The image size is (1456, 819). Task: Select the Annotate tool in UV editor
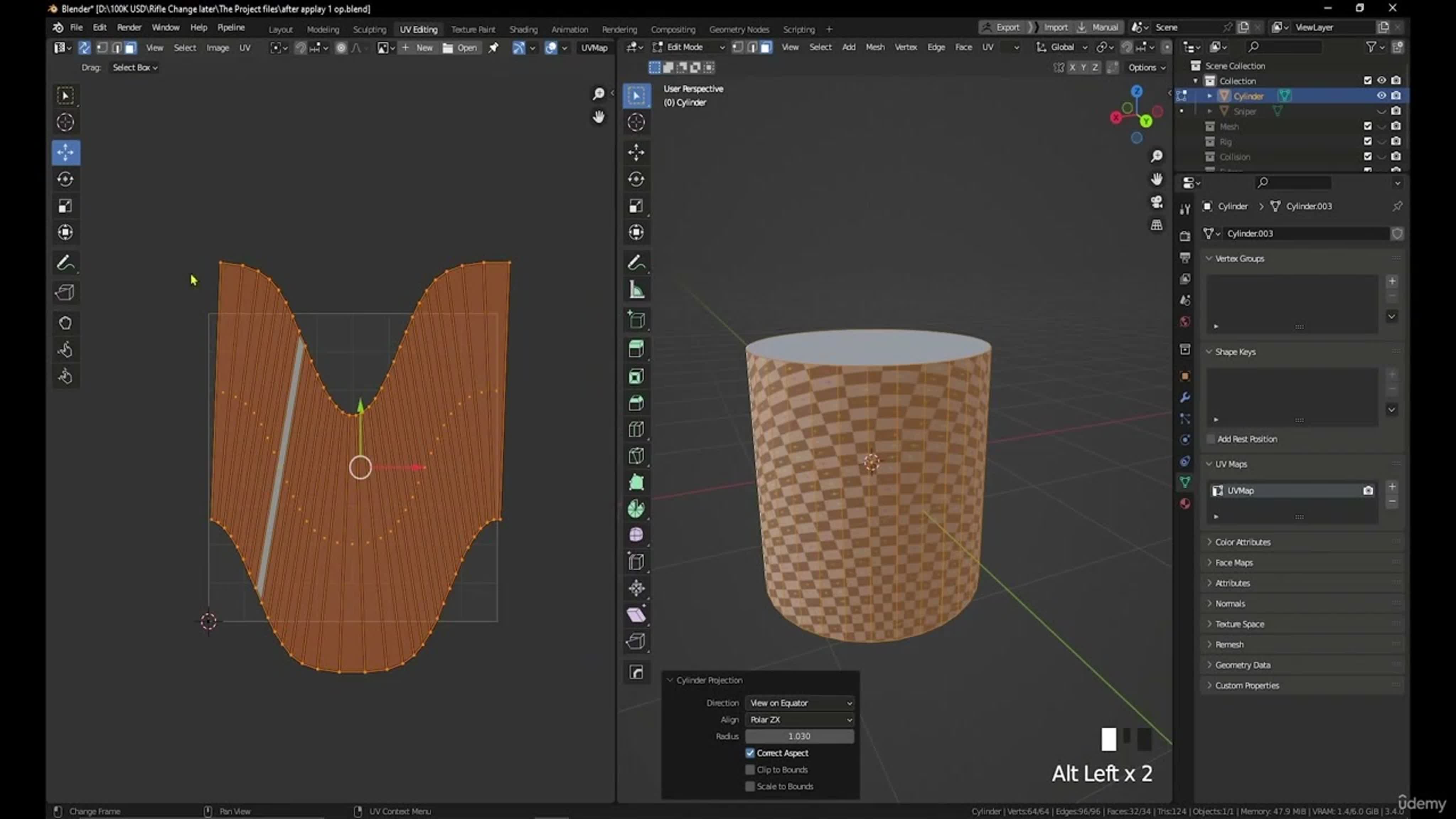65,263
